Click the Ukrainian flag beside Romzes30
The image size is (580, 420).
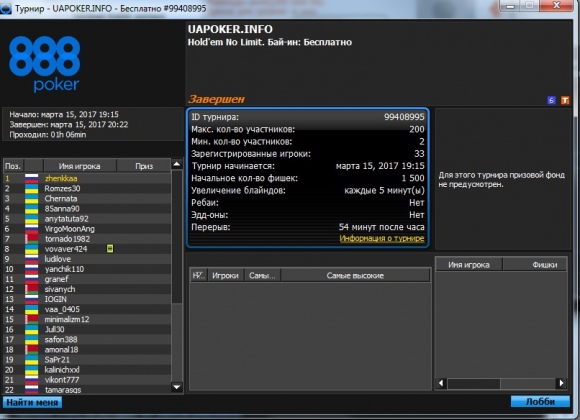[x=31, y=188]
